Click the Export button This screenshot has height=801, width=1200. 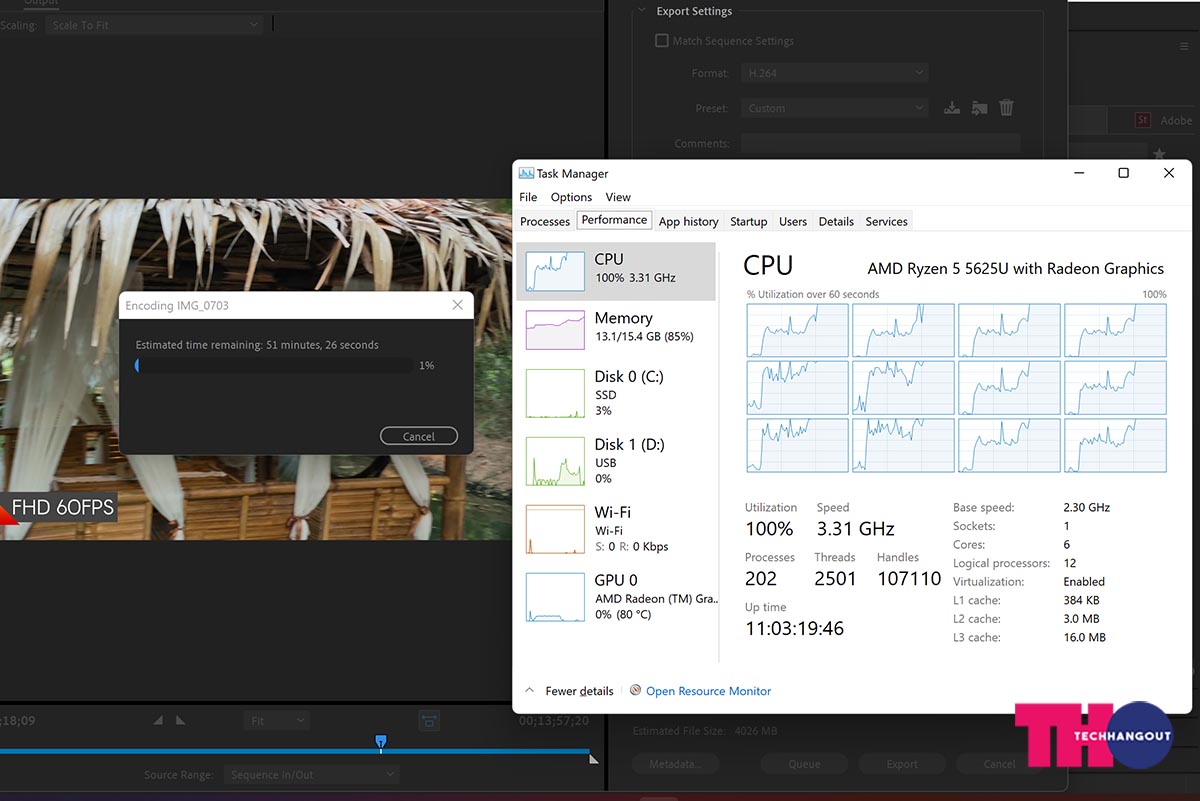[x=901, y=764]
